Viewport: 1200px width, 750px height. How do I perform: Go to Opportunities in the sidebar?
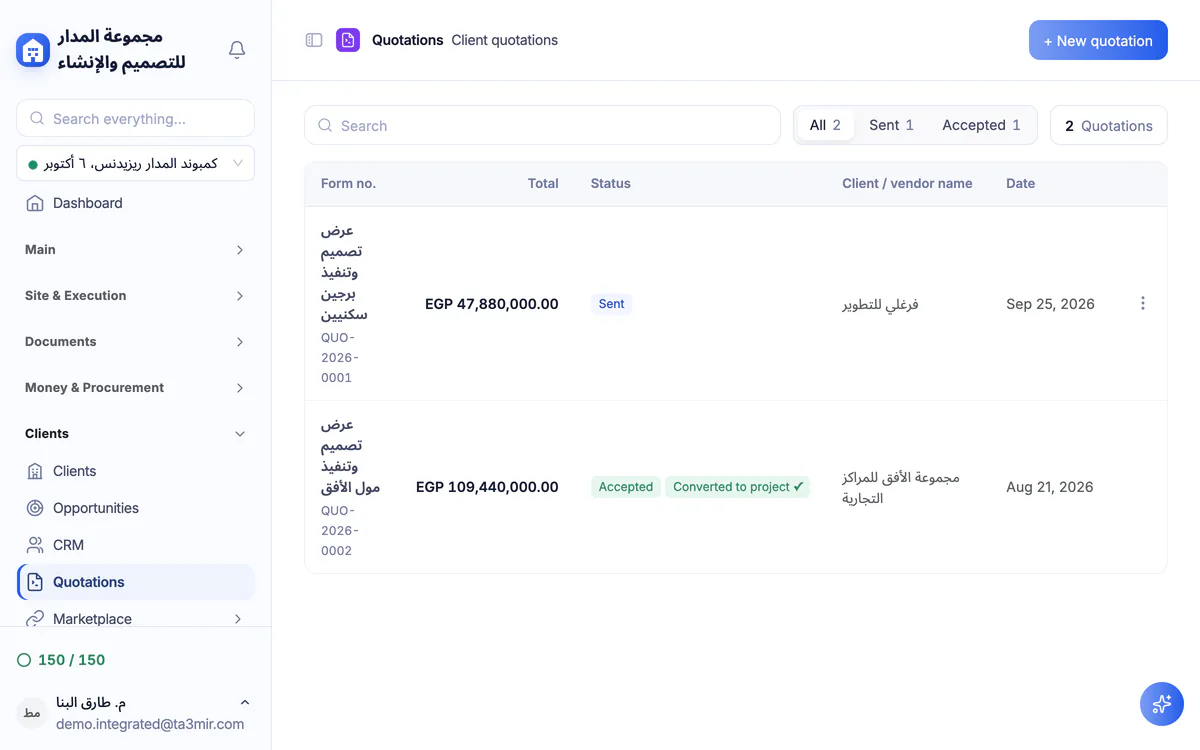[135, 508]
